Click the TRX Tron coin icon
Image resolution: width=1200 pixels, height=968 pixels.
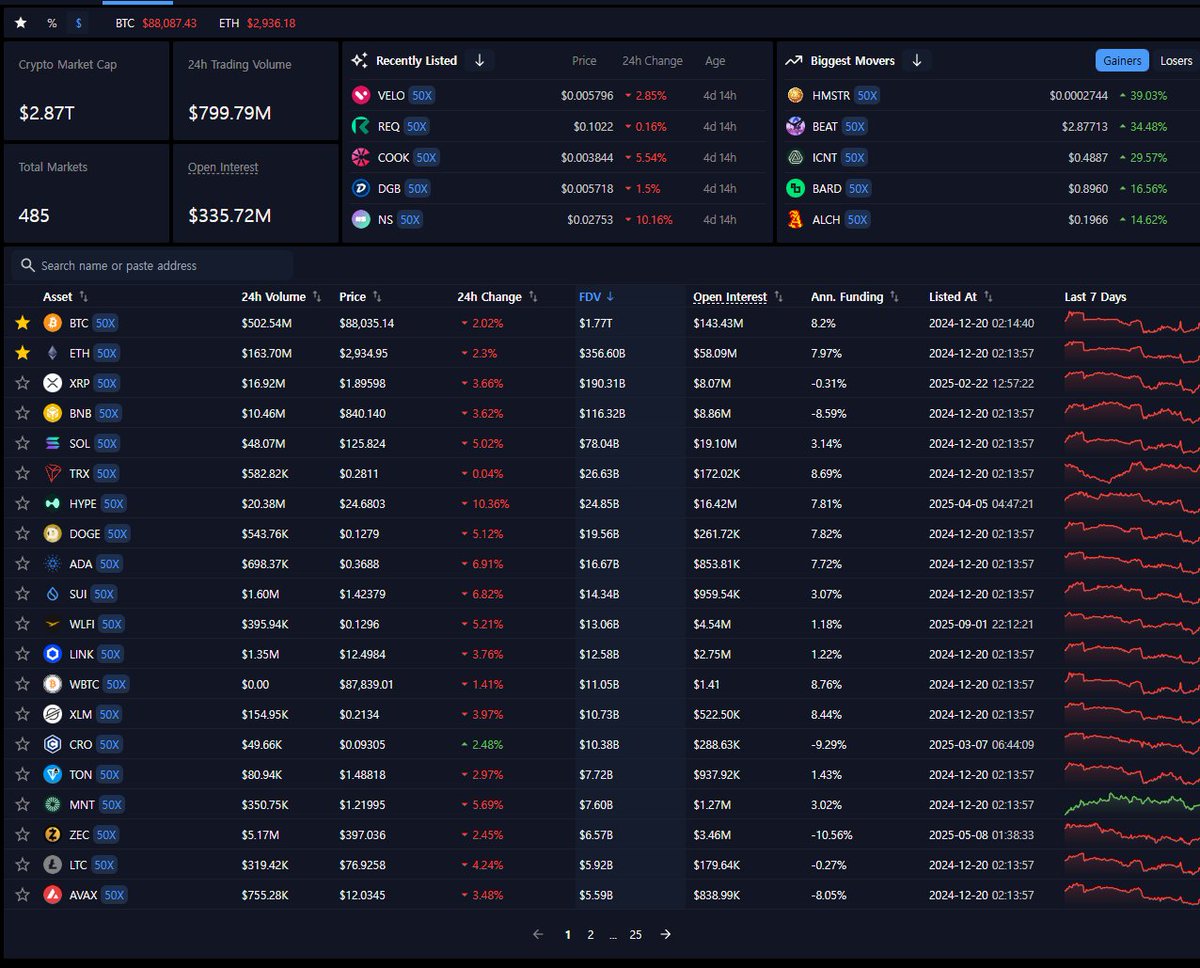click(52, 473)
